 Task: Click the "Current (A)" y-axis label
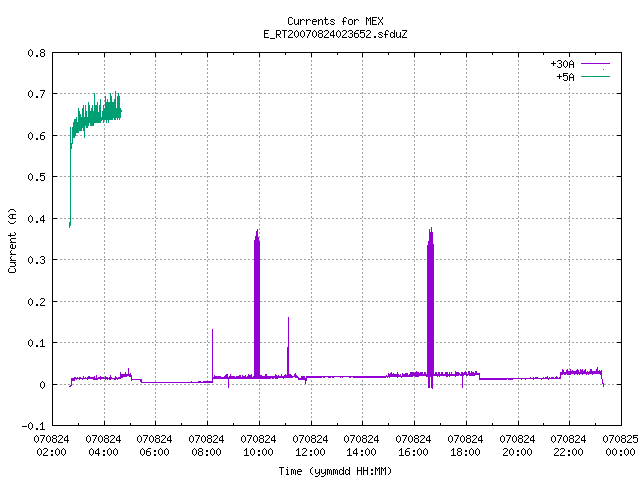click(x=12, y=240)
